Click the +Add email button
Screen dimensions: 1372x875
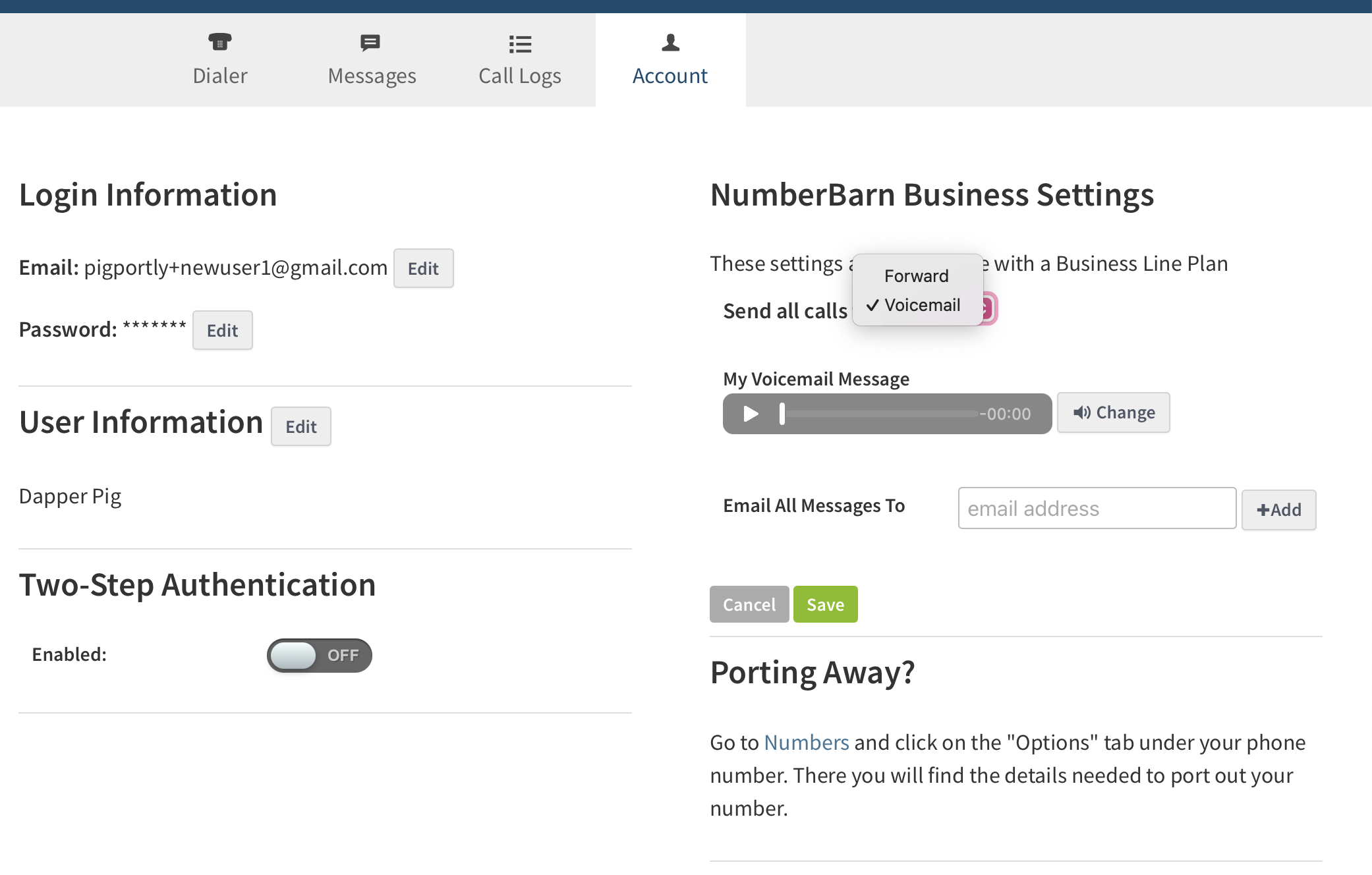(1278, 509)
